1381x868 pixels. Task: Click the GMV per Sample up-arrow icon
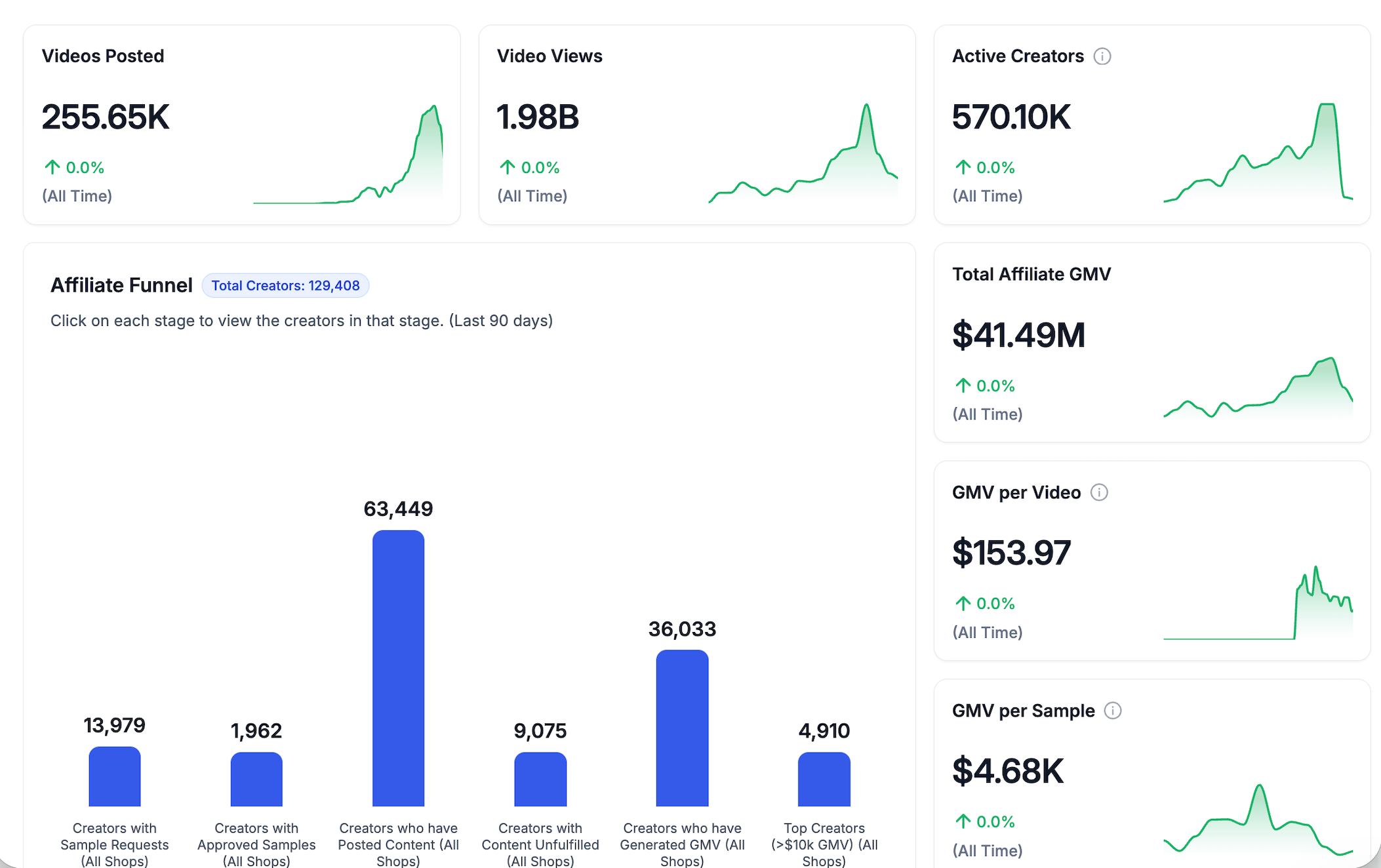click(963, 821)
